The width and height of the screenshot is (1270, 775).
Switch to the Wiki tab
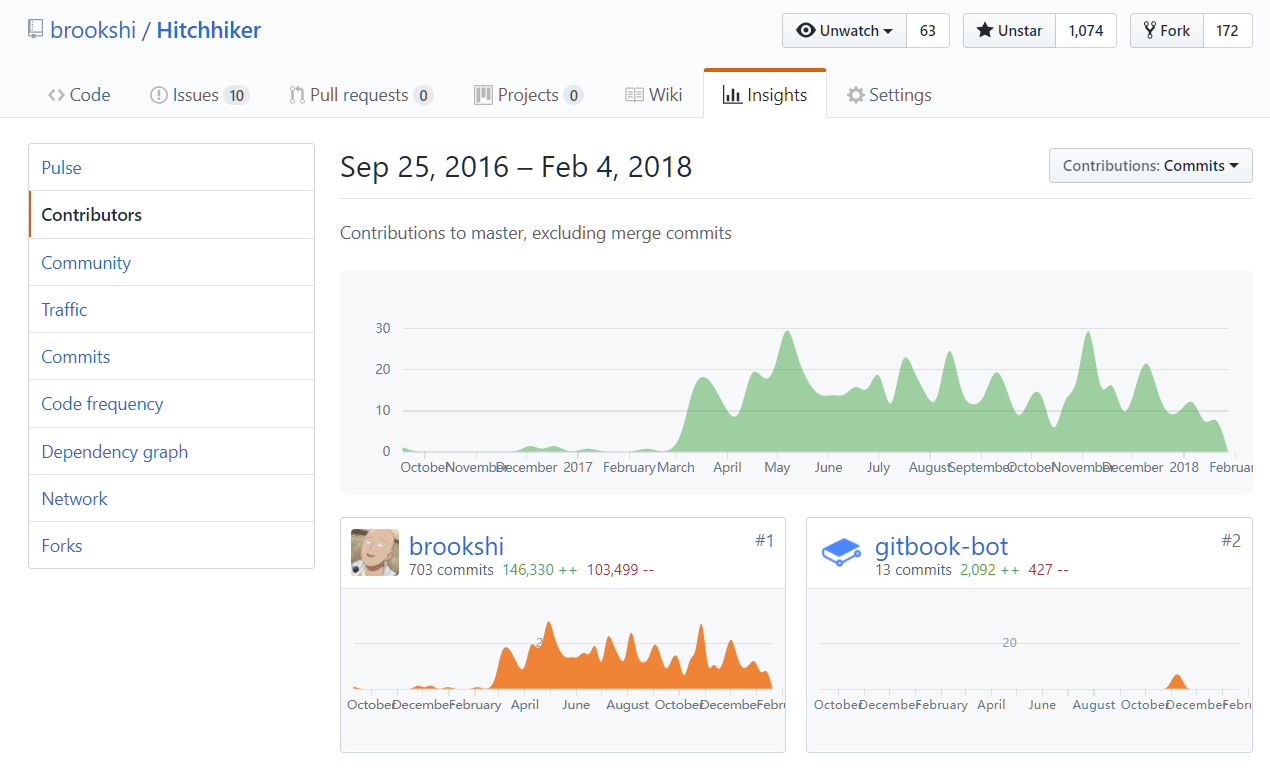pos(654,95)
